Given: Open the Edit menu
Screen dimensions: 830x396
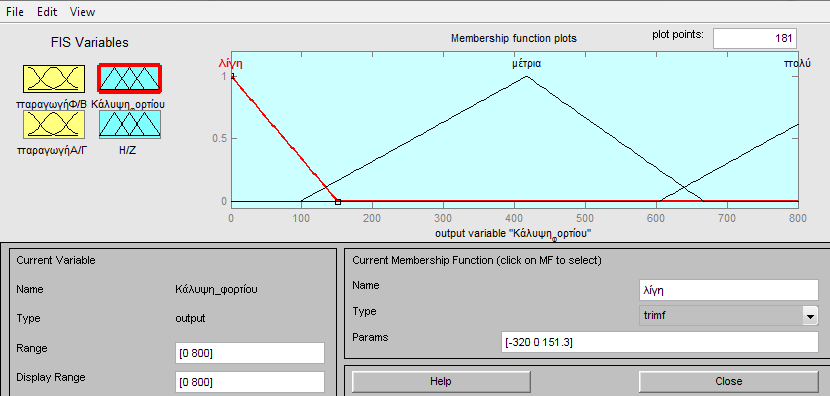Looking at the screenshot, I should coord(47,12).
